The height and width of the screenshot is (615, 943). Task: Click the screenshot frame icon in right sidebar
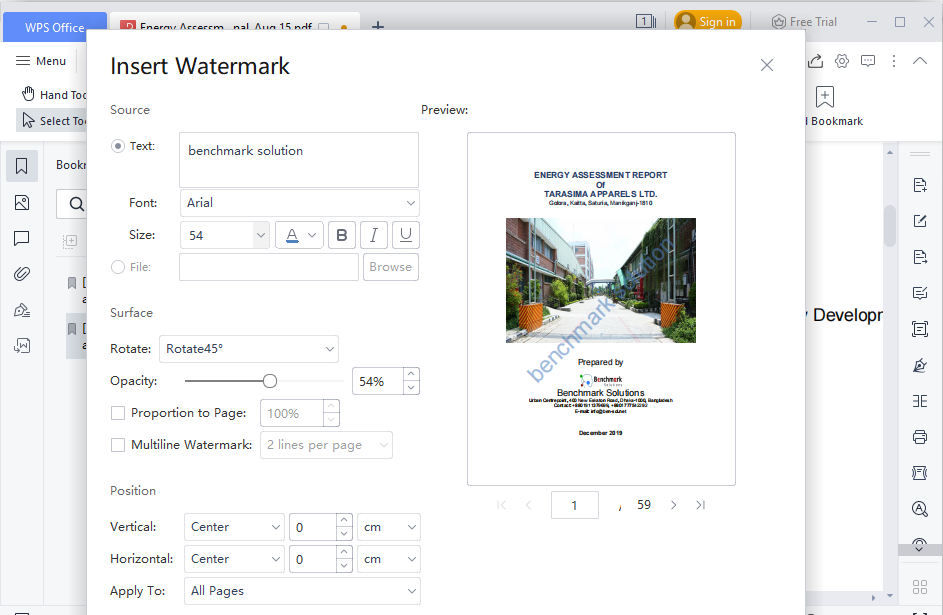click(920, 329)
